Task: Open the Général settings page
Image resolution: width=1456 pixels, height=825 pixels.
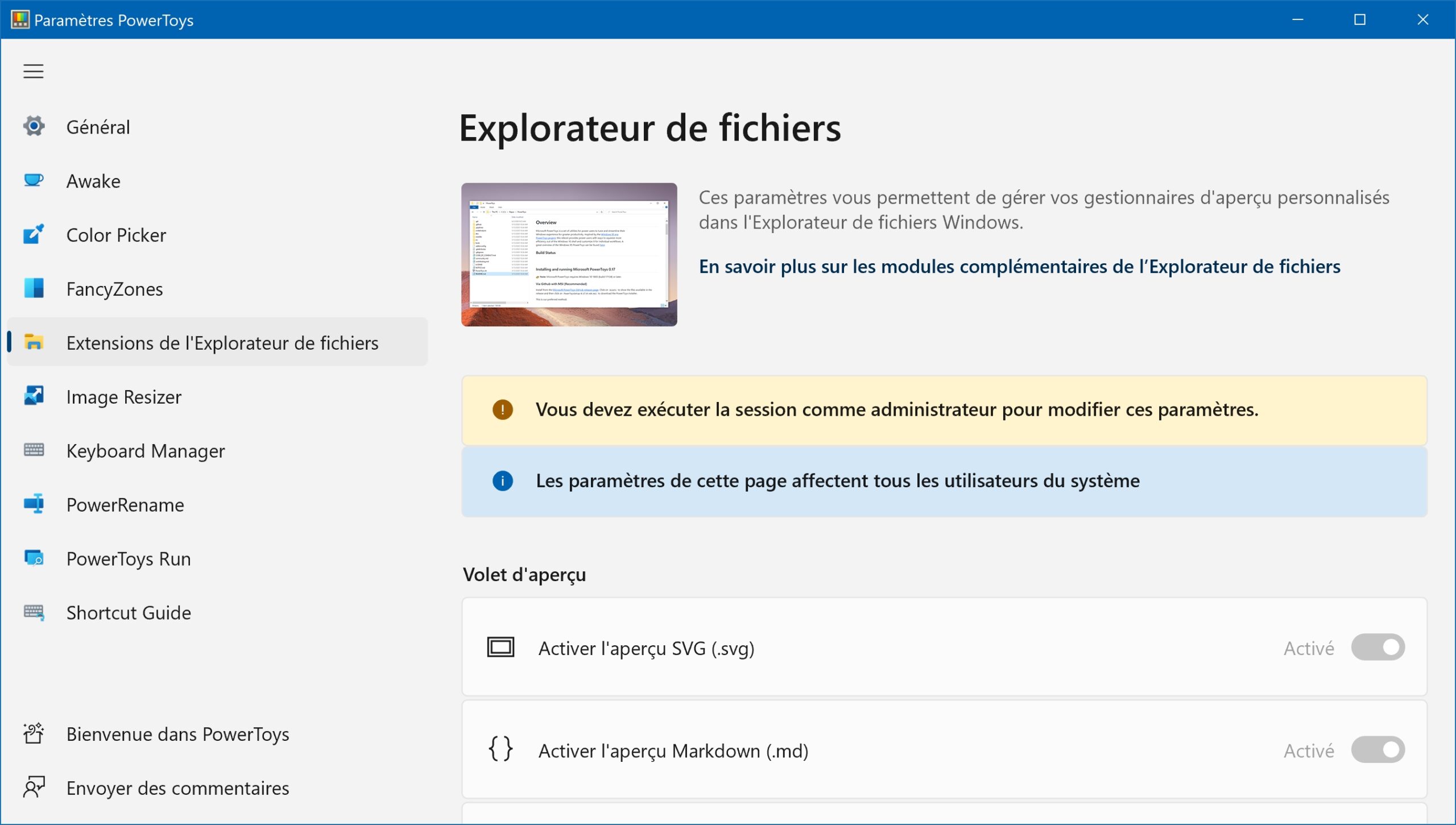Action: [217, 126]
